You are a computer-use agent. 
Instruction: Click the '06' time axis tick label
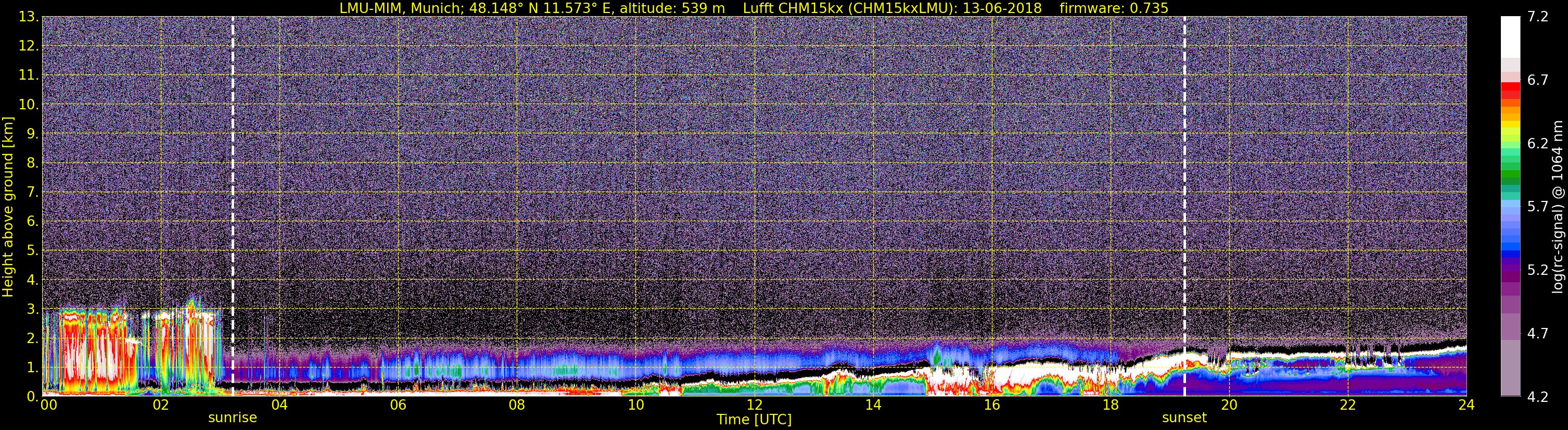(x=398, y=406)
